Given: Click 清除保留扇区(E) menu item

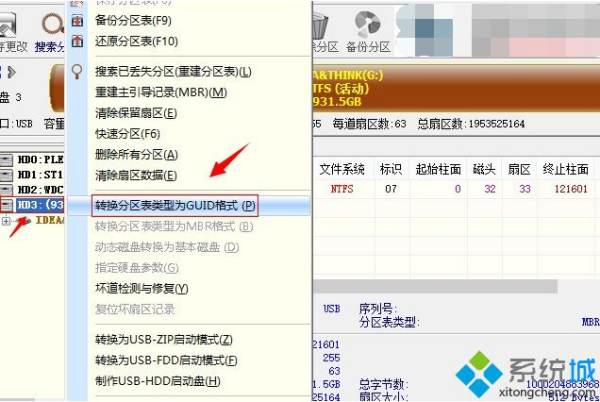Looking at the screenshot, I should coord(136,113).
